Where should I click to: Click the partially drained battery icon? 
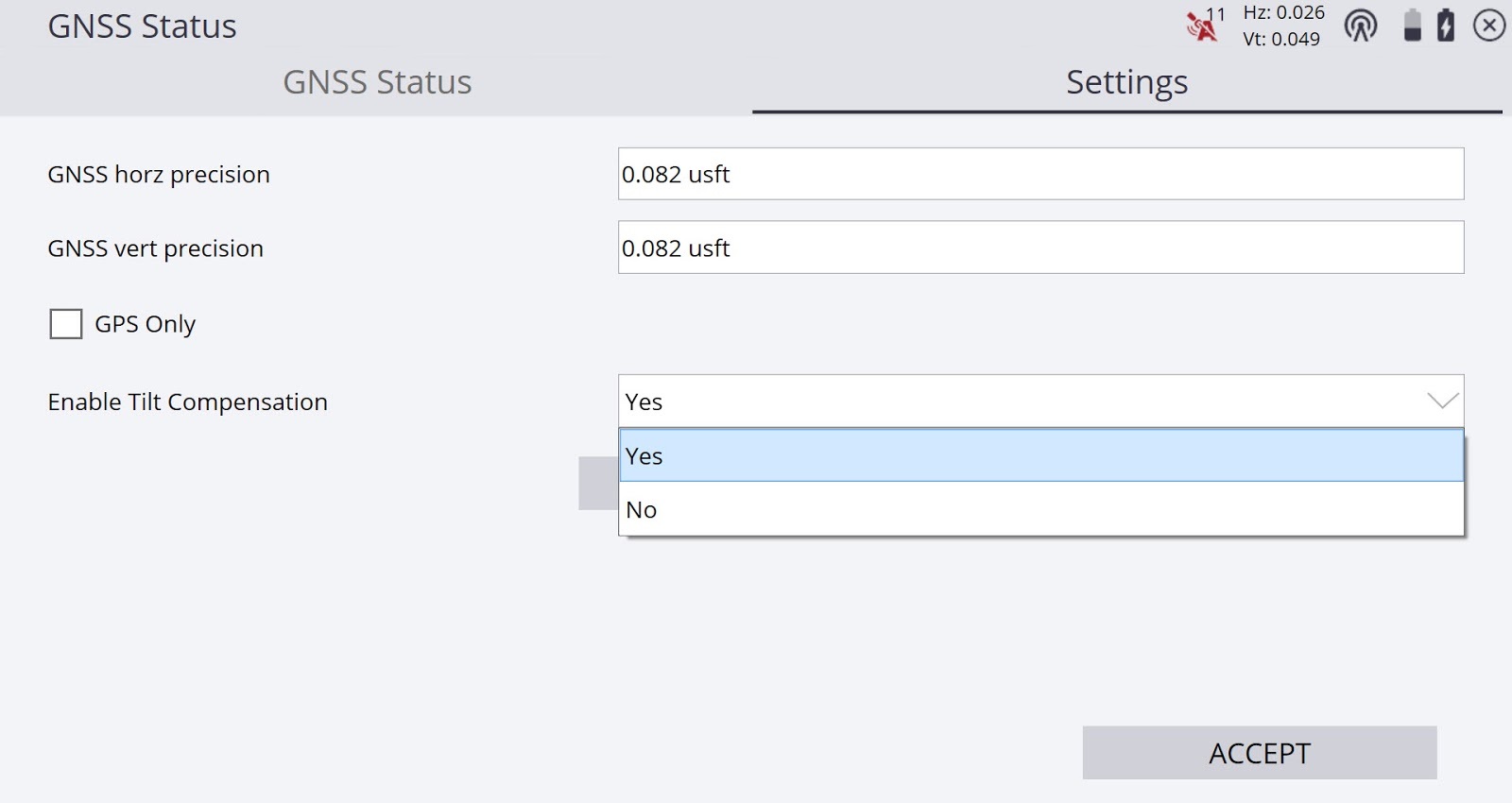click(1412, 26)
